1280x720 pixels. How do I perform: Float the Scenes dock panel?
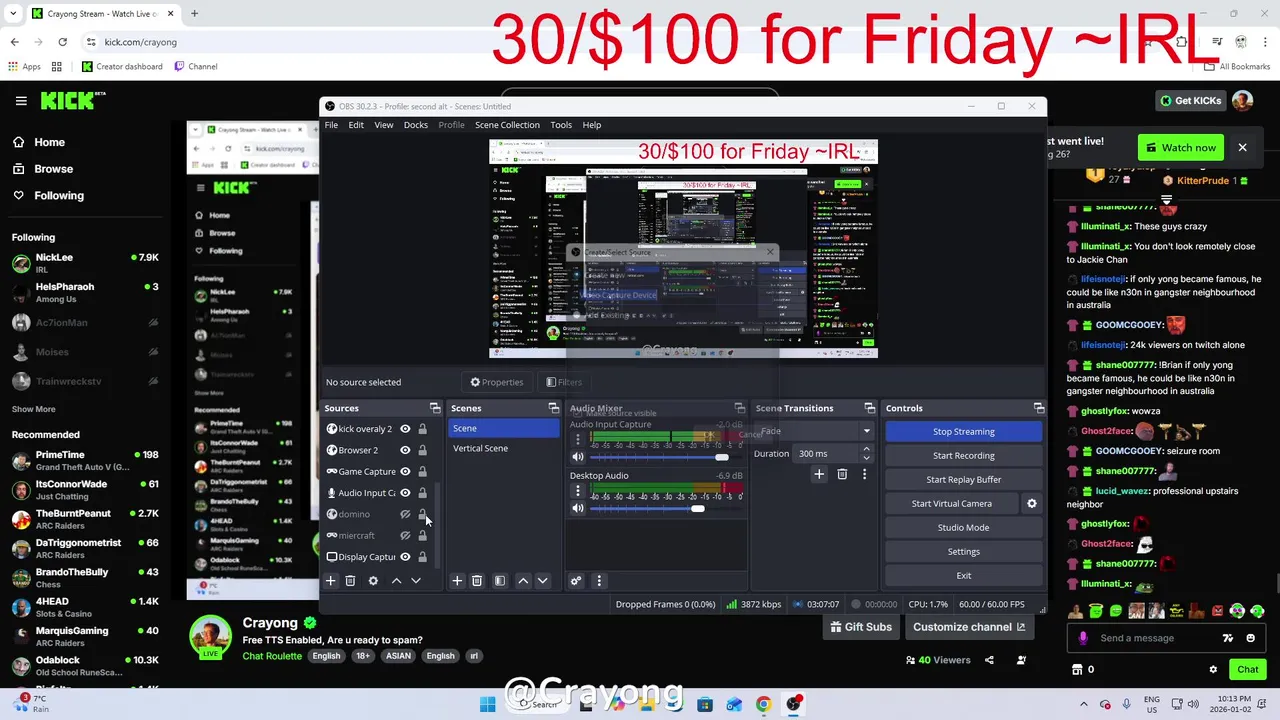[x=554, y=408]
